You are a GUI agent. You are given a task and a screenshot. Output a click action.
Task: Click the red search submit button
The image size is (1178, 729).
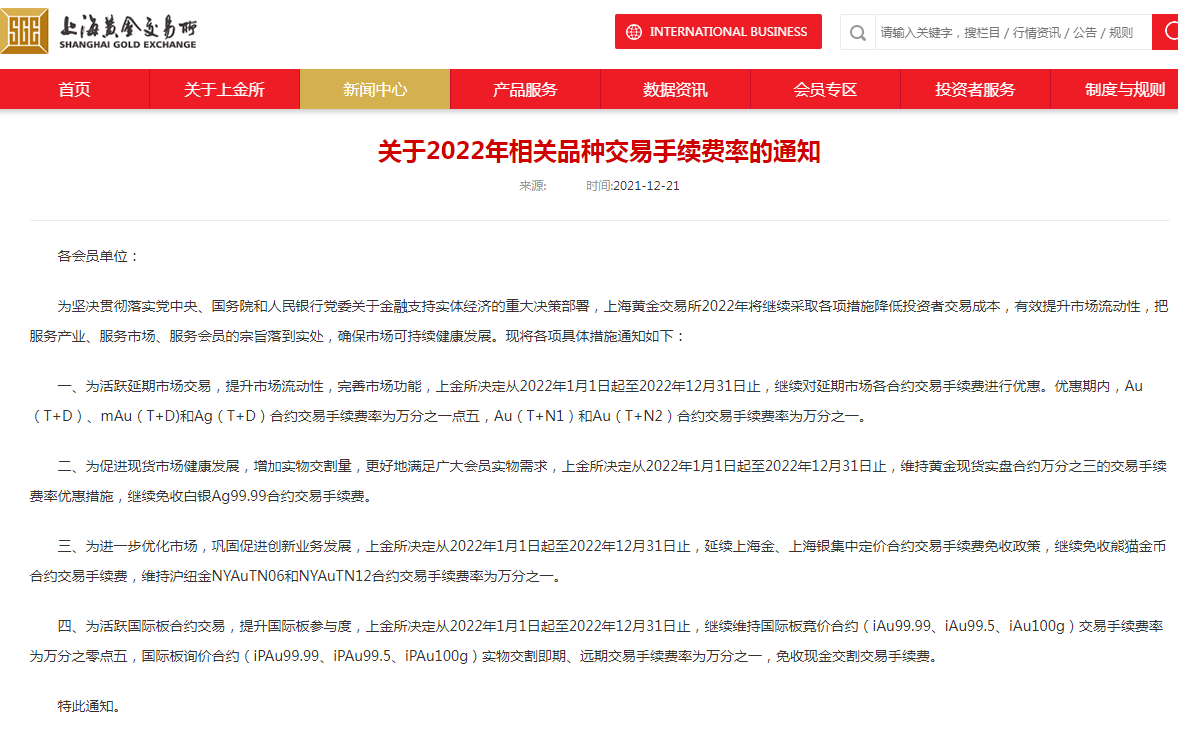(x=1166, y=32)
